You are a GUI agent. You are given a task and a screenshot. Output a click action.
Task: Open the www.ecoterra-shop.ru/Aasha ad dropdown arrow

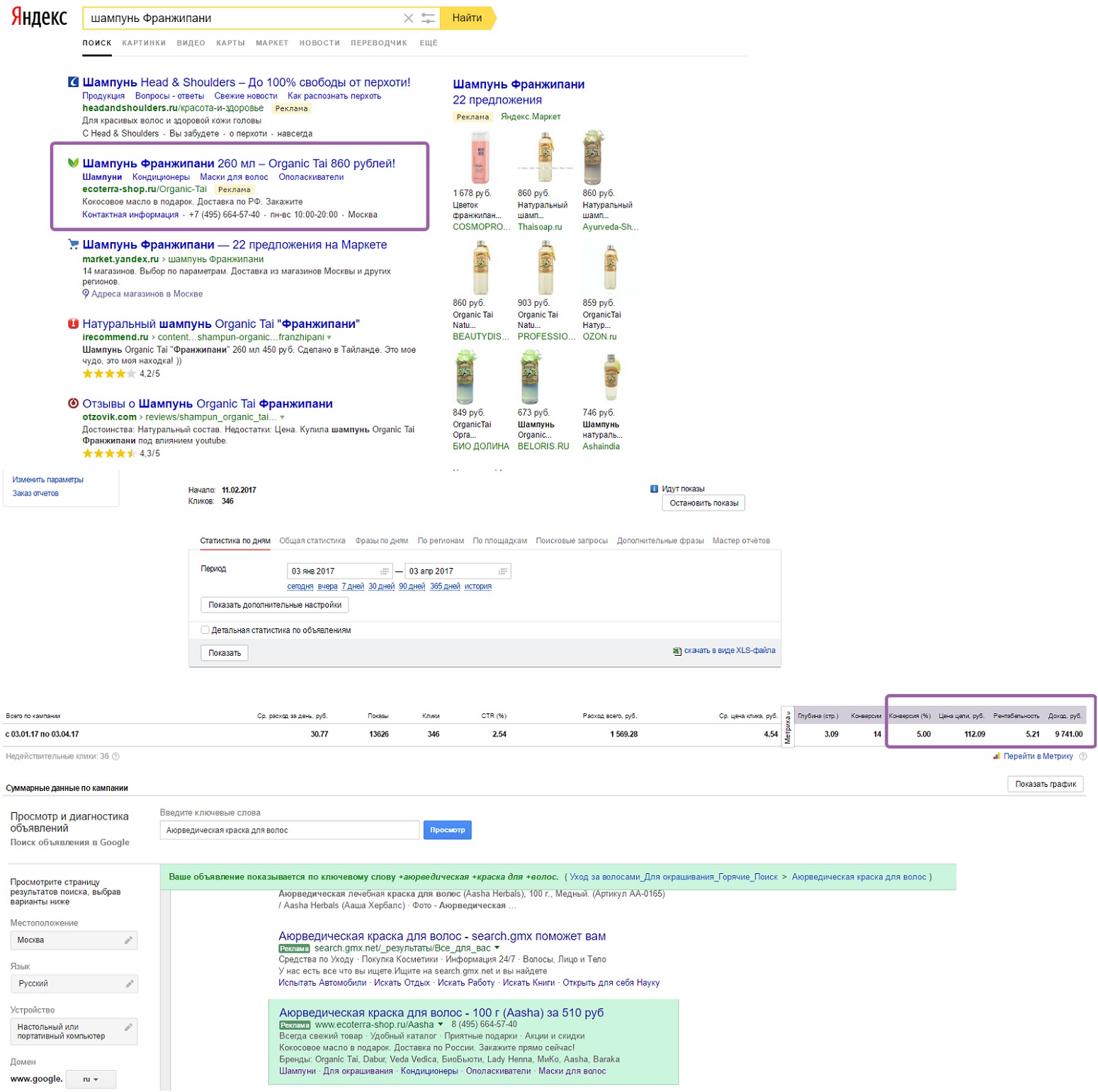point(440,1024)
